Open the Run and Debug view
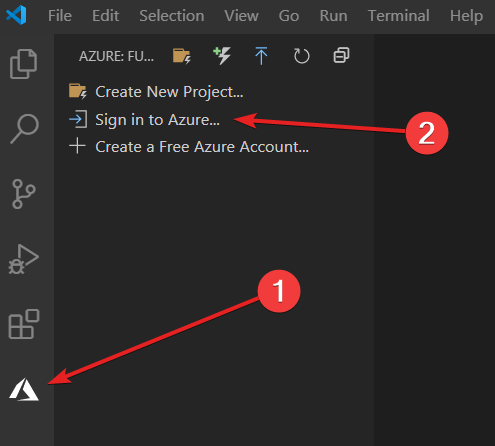The height and width of the screenshot is (446, 495). pyautogui.click(x=23, y=259)
